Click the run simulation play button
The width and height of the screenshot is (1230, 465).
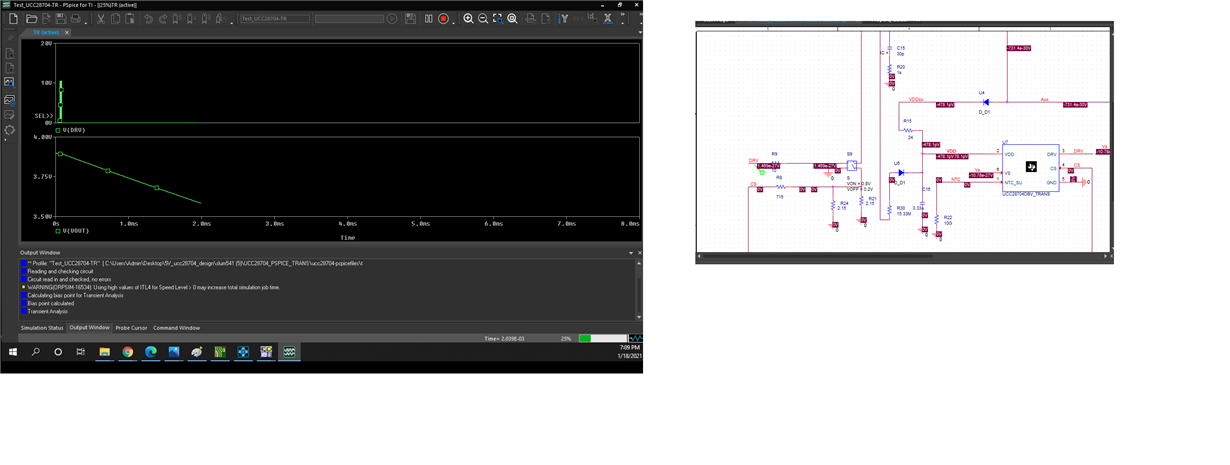coord(392,18)
